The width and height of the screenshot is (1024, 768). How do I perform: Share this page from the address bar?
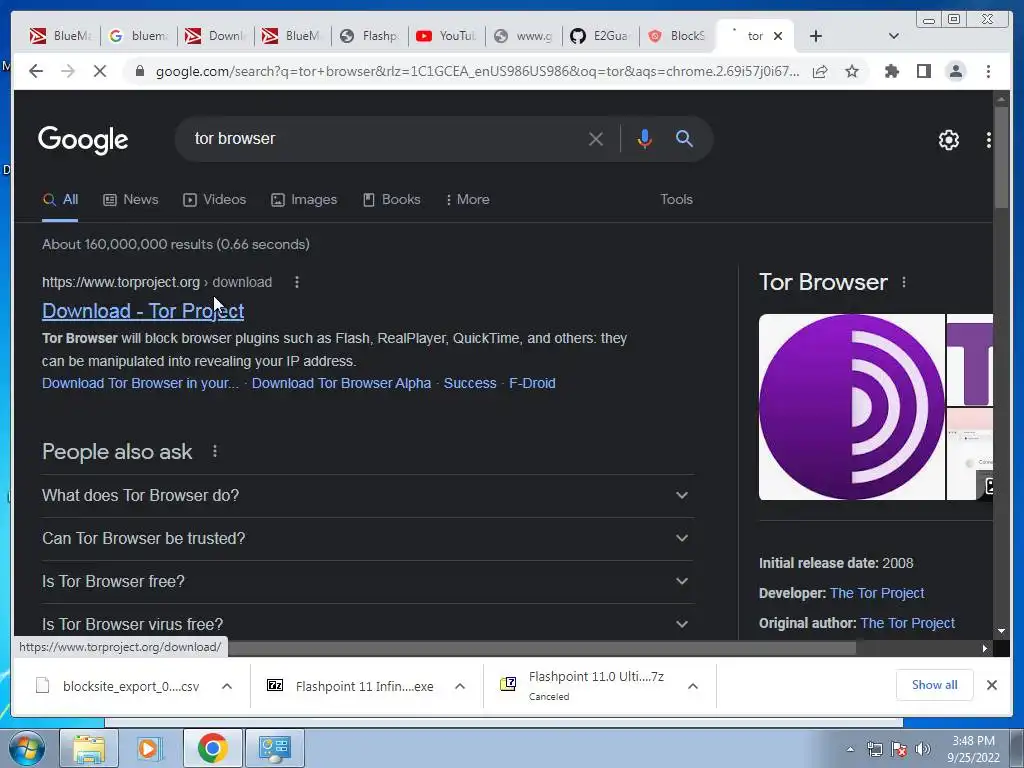pos(820,71)
